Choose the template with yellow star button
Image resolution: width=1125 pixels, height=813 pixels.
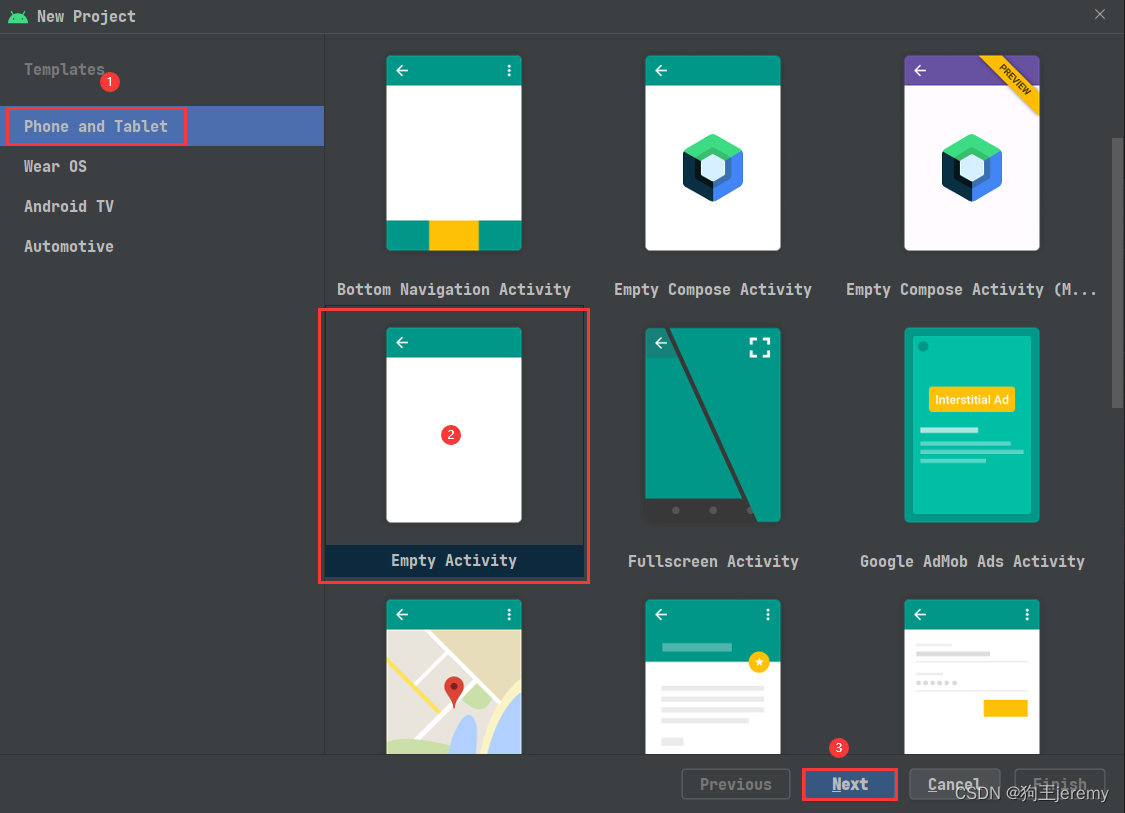tap(712, 677)
